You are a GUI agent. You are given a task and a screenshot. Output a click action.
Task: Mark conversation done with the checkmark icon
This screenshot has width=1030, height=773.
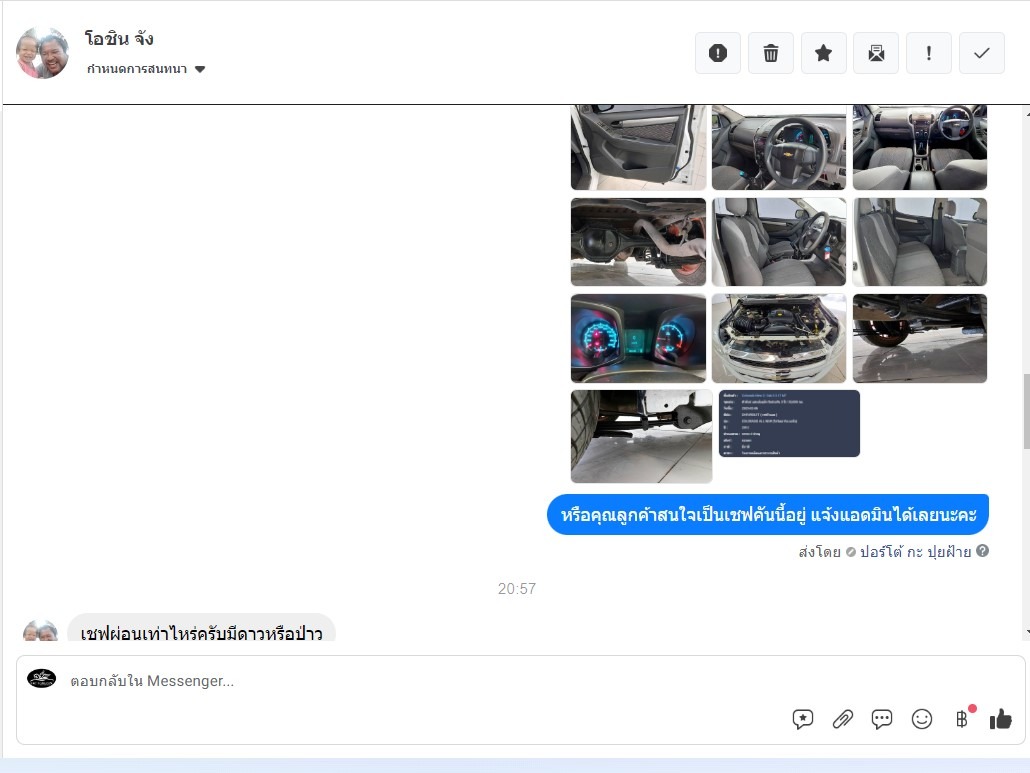tap(981, 53)
